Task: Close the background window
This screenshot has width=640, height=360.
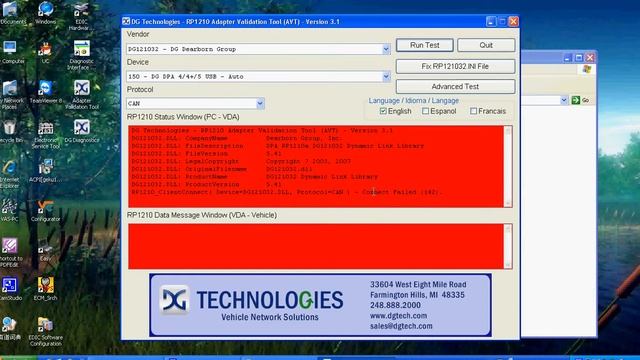Action: (590, 58)
